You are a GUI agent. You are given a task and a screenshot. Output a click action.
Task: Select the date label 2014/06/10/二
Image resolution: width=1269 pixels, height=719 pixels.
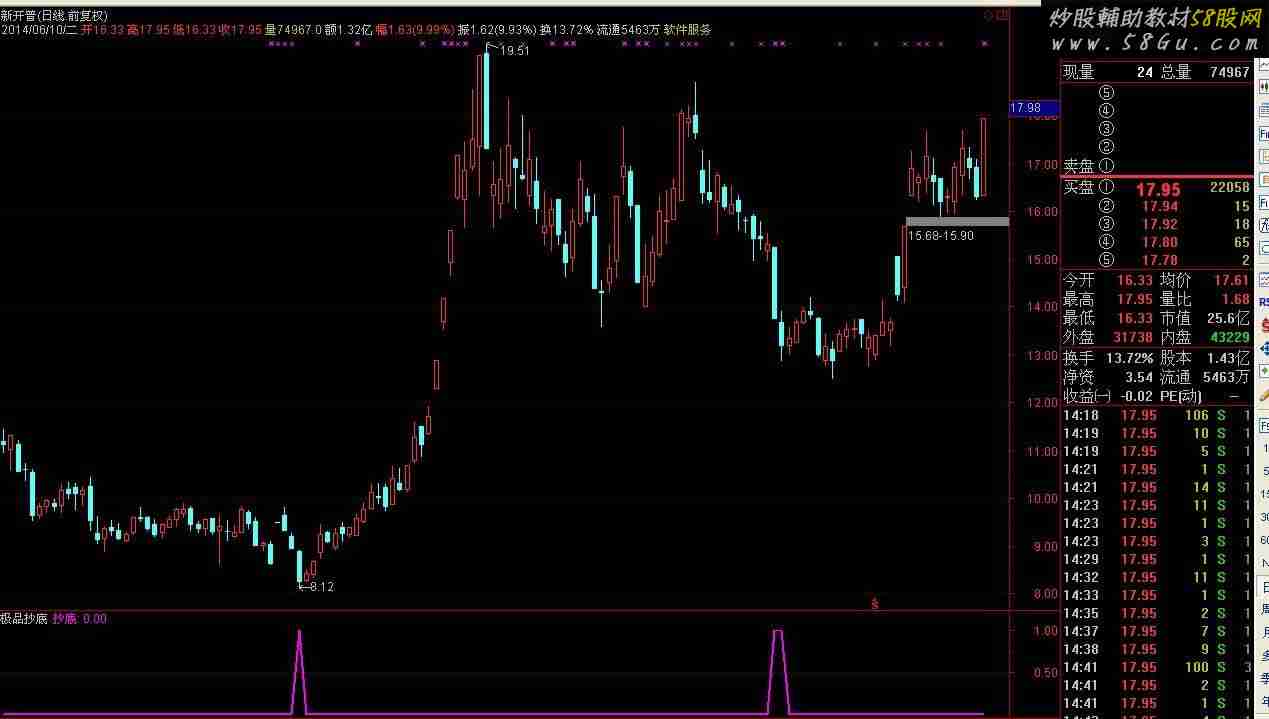(x=41, y=30)
